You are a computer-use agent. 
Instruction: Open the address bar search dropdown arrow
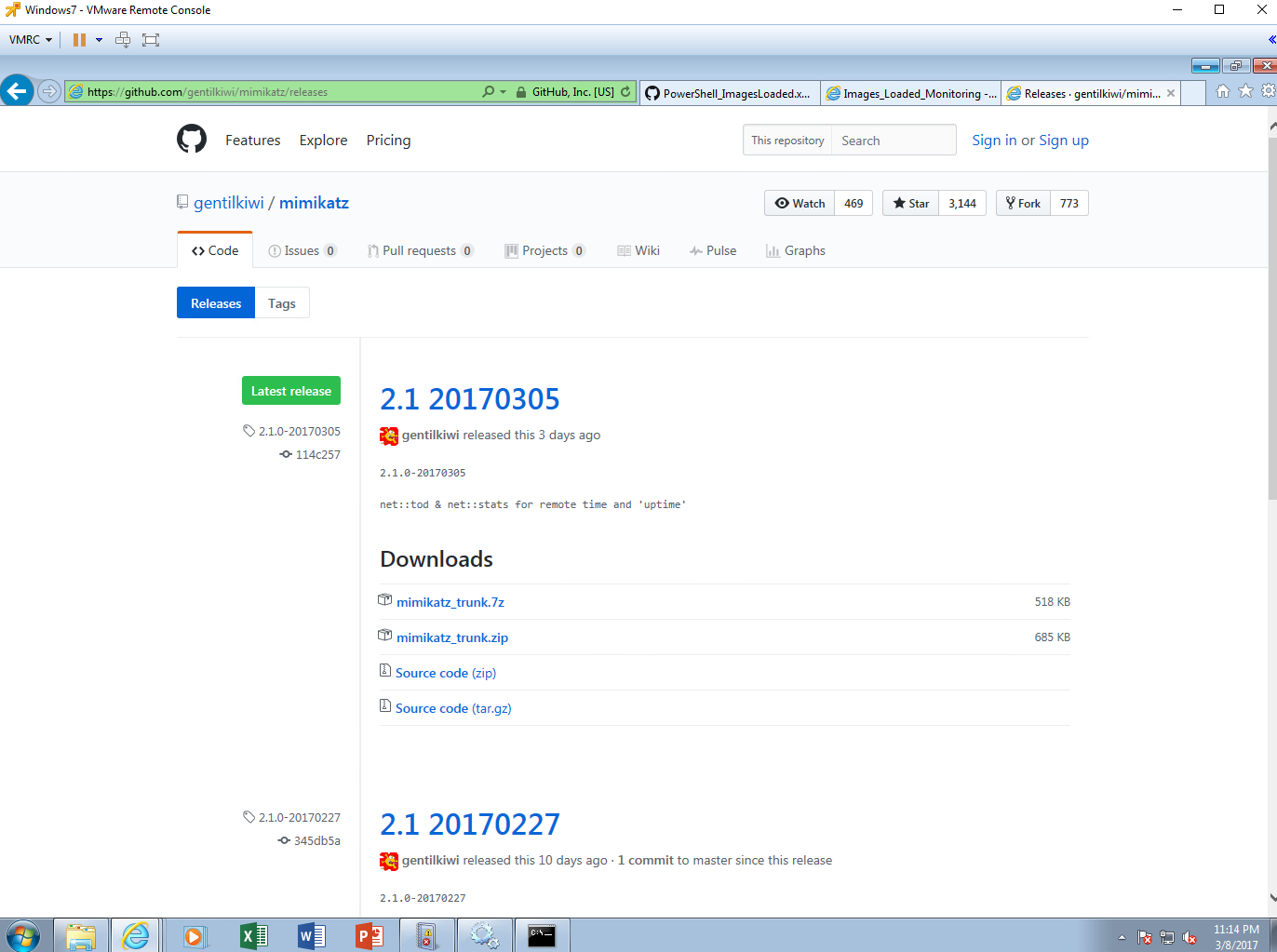click(504, 92)
